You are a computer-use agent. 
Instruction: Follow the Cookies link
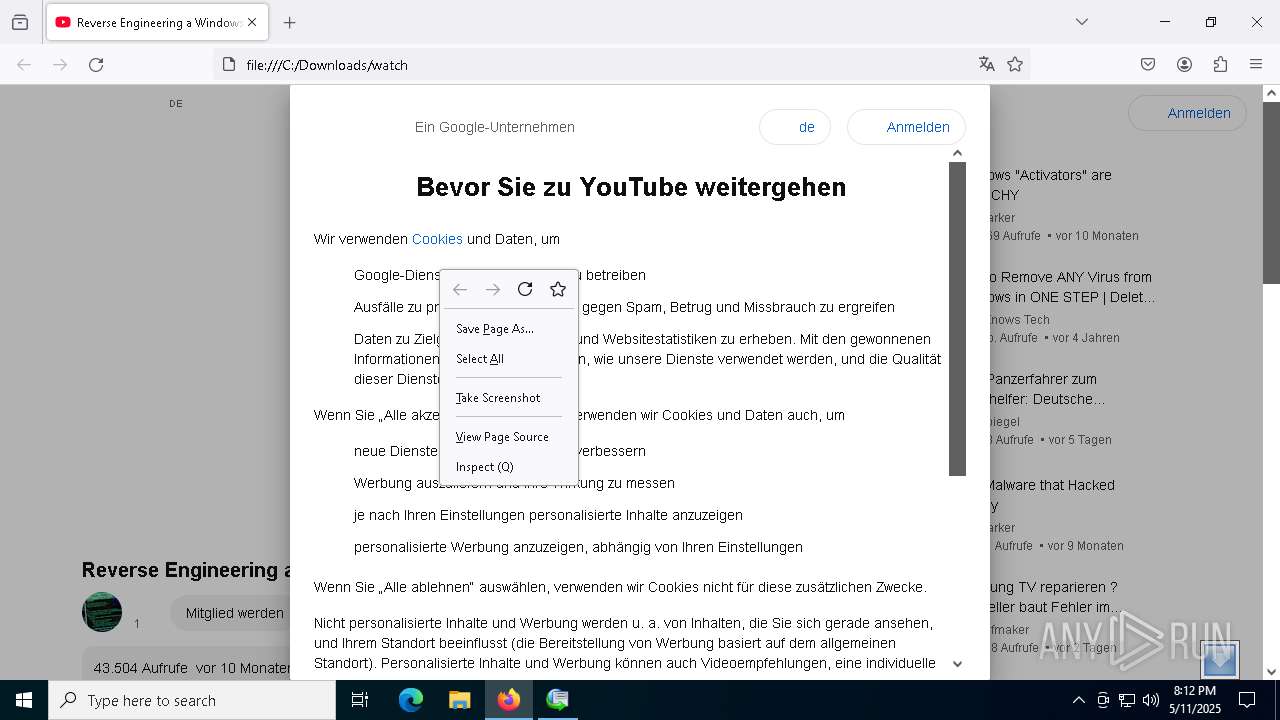[437, 239]
